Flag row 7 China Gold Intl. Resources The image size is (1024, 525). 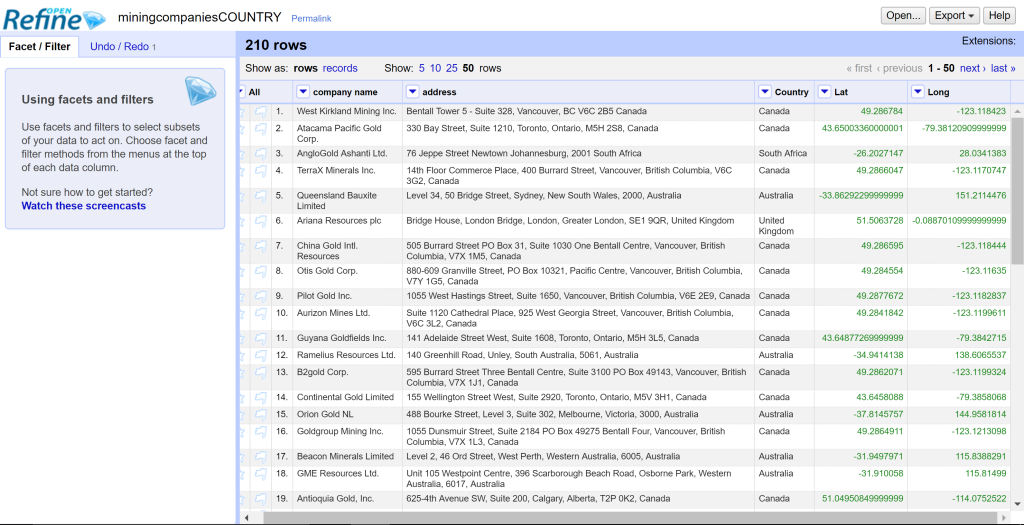click(x=261, y=246)
